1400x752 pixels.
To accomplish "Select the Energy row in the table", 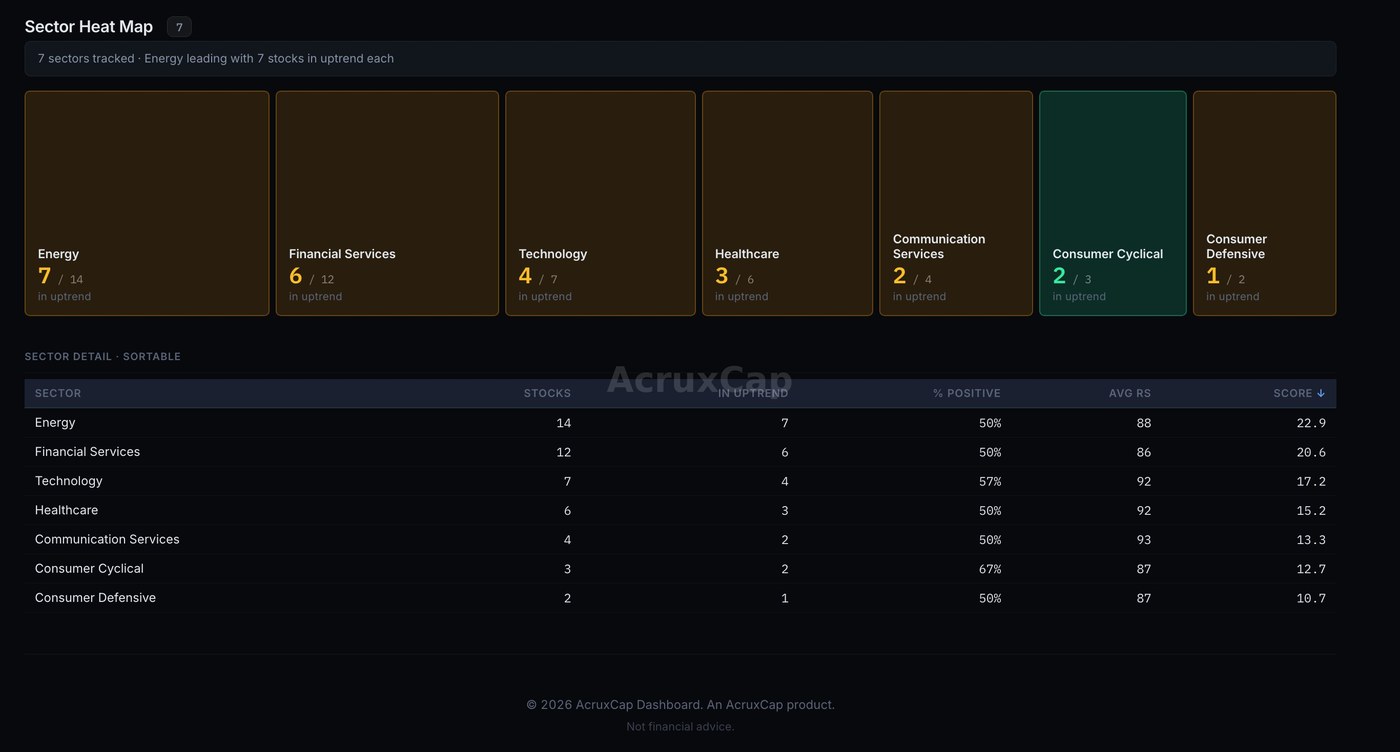I will pos(680,423).
